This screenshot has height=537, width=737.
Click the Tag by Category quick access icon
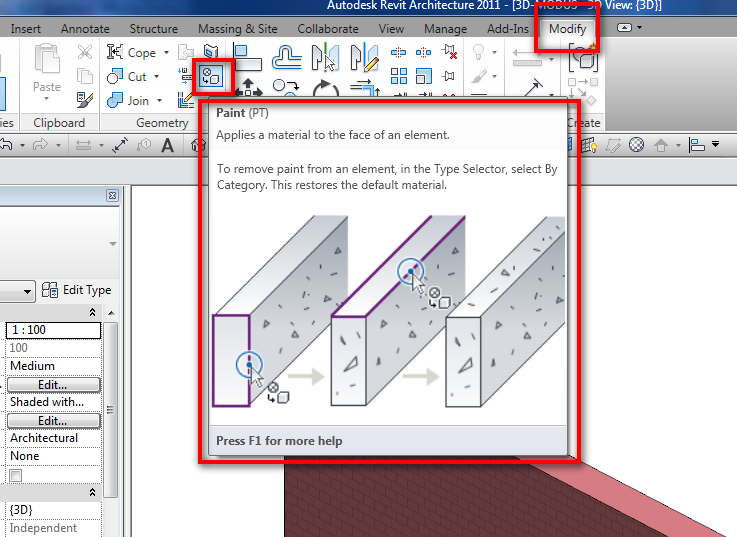[144, 145]
